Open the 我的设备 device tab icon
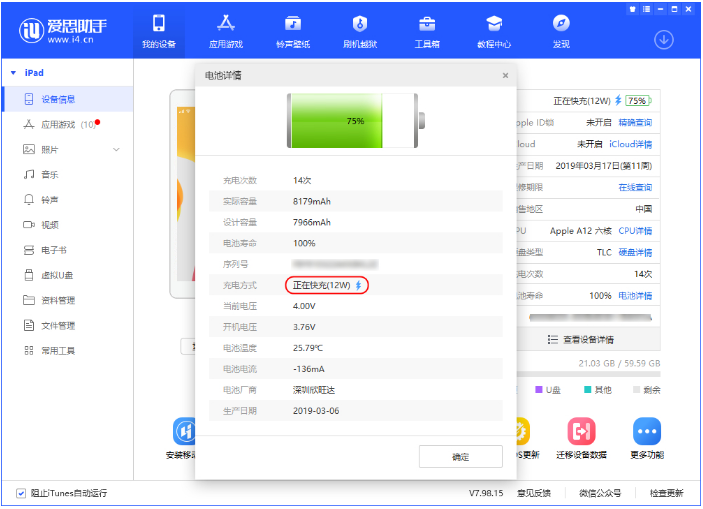The width and height of the screenshot is (703, 509). (158, 30)
